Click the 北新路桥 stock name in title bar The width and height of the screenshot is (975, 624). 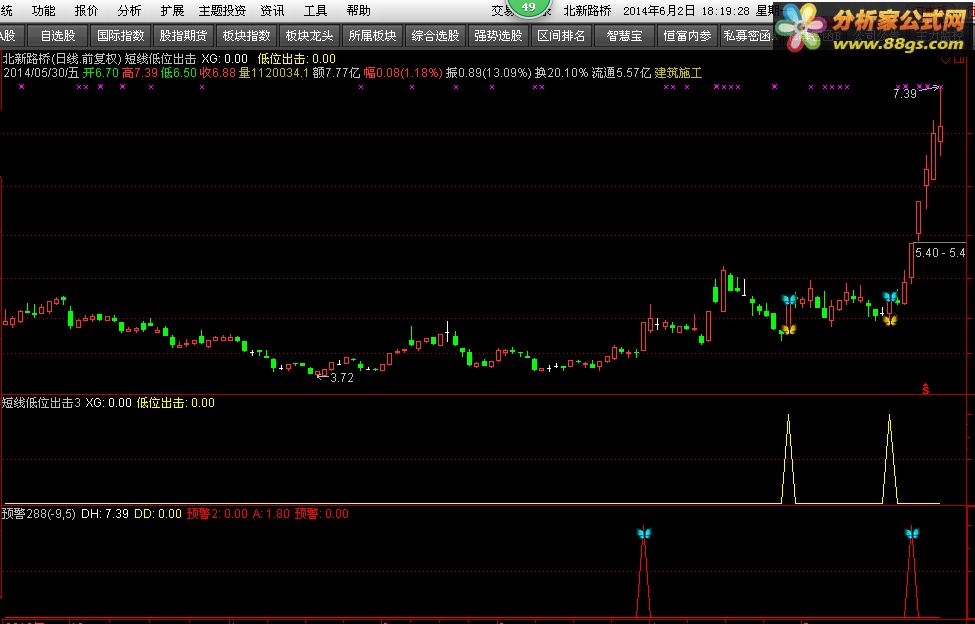(x=587, y=11)
